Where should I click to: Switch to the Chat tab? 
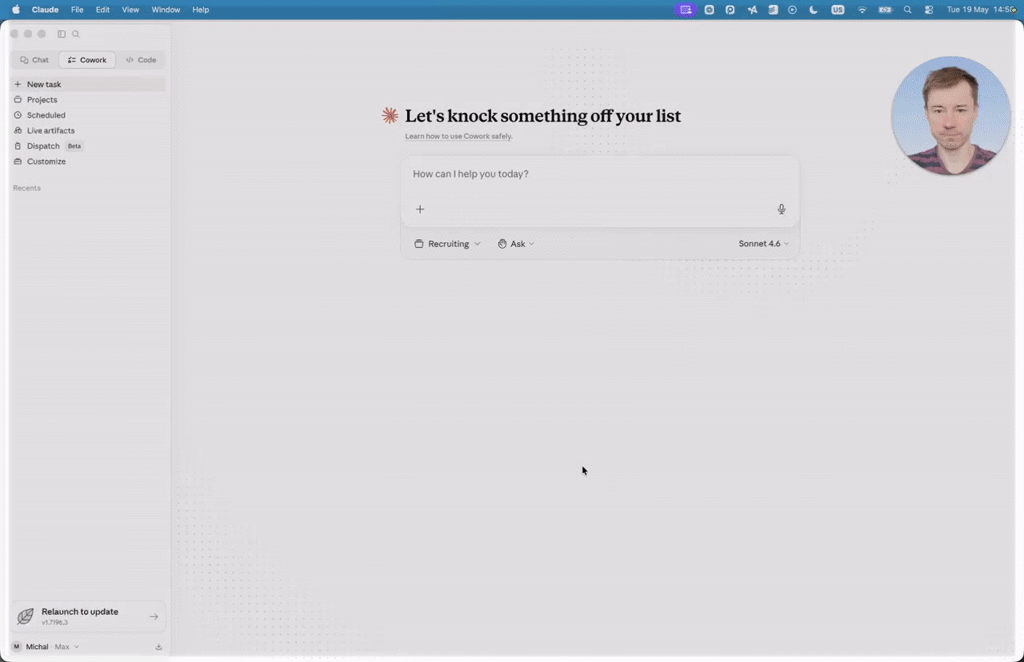(x=35, y=60)
